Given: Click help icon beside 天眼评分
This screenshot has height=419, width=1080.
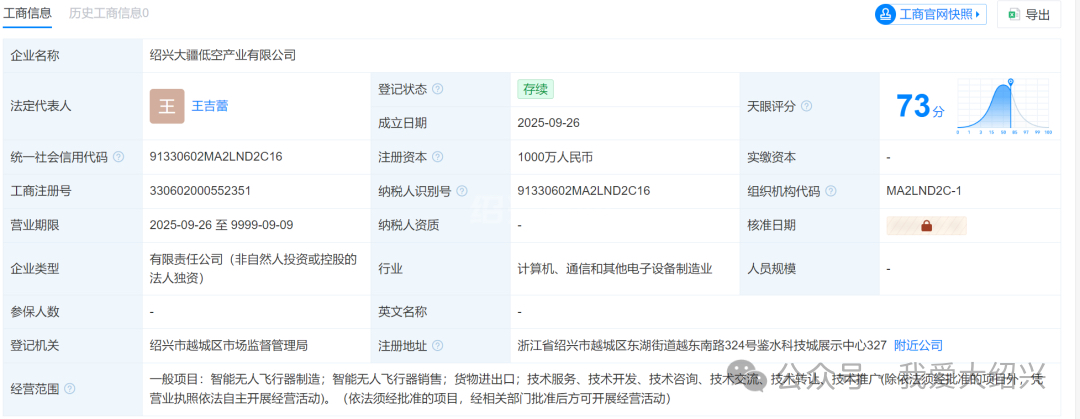Looking at the screenshot, I should (806, 106).
